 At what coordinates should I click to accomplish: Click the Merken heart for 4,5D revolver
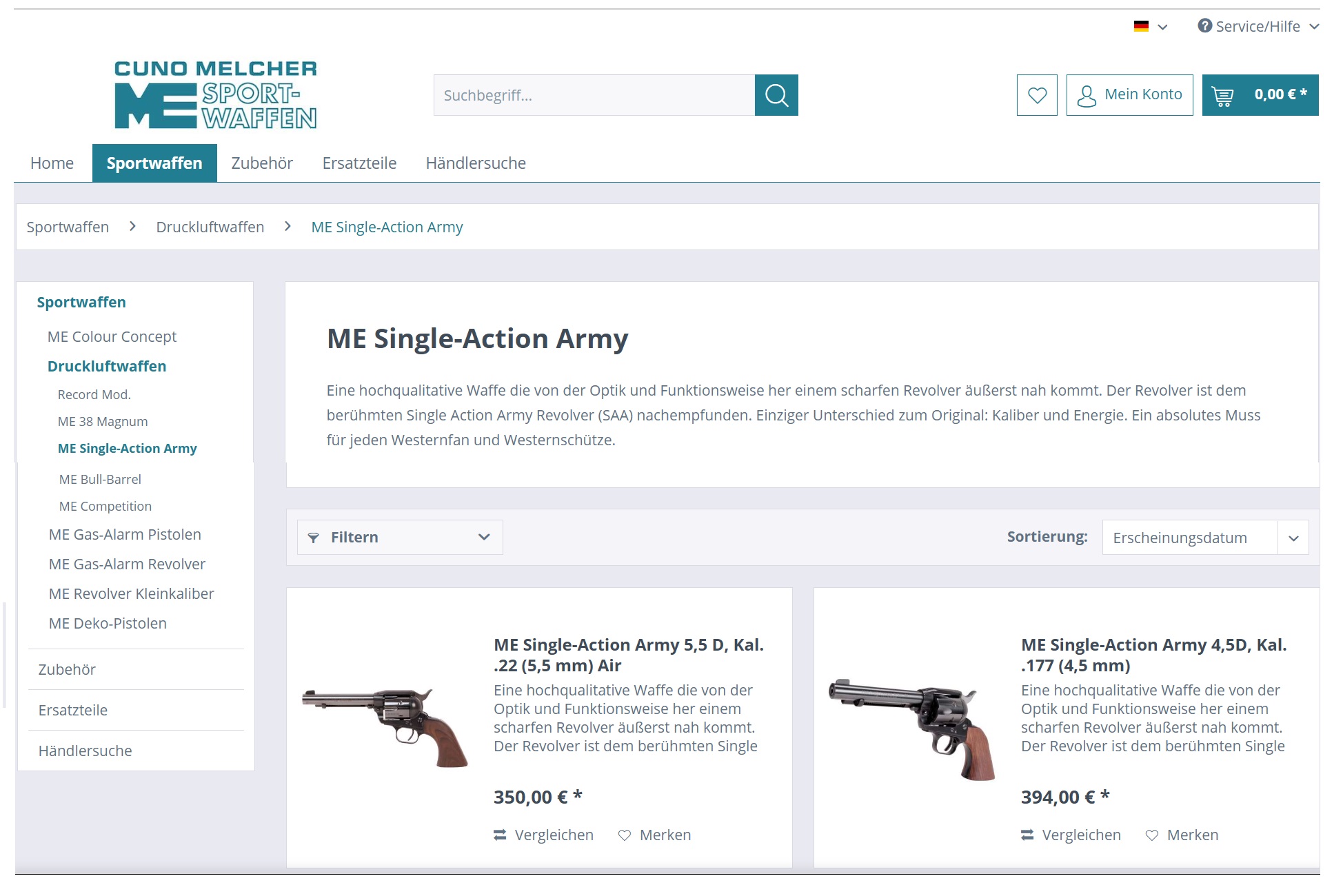1152,835
